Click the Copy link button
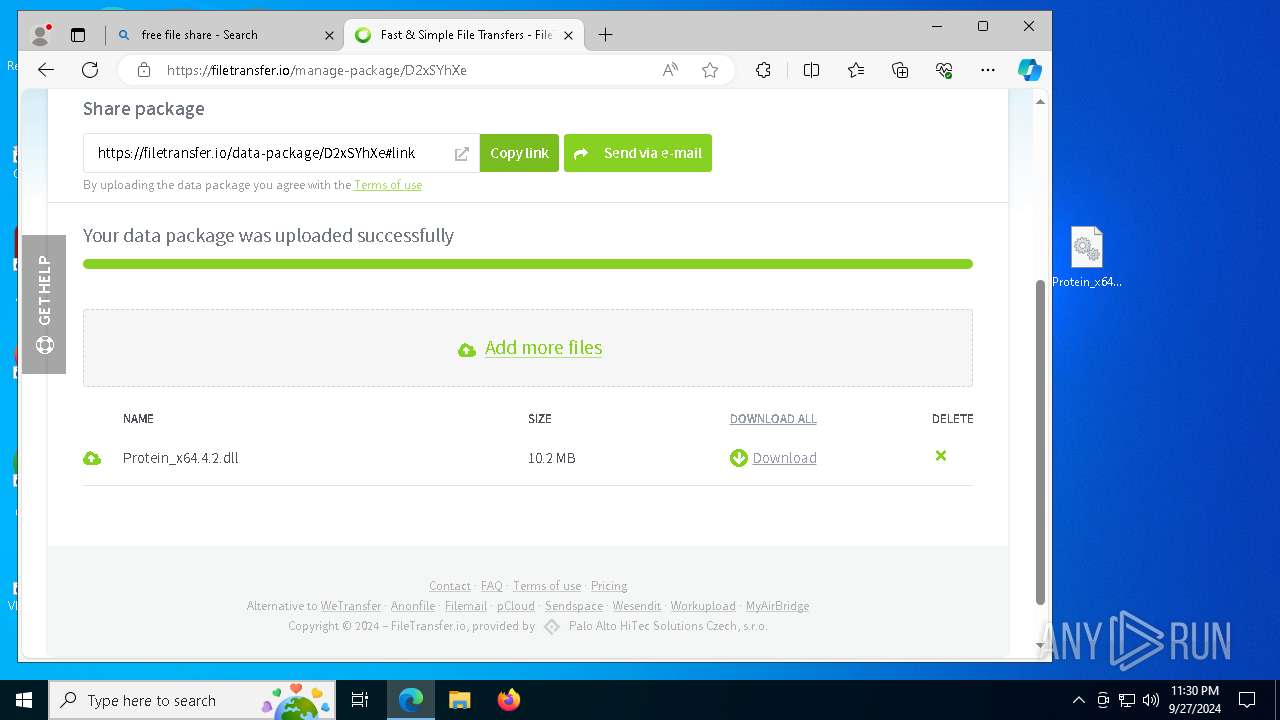The width and height of the screenshot is (1280, 720). tap(519, 153)
